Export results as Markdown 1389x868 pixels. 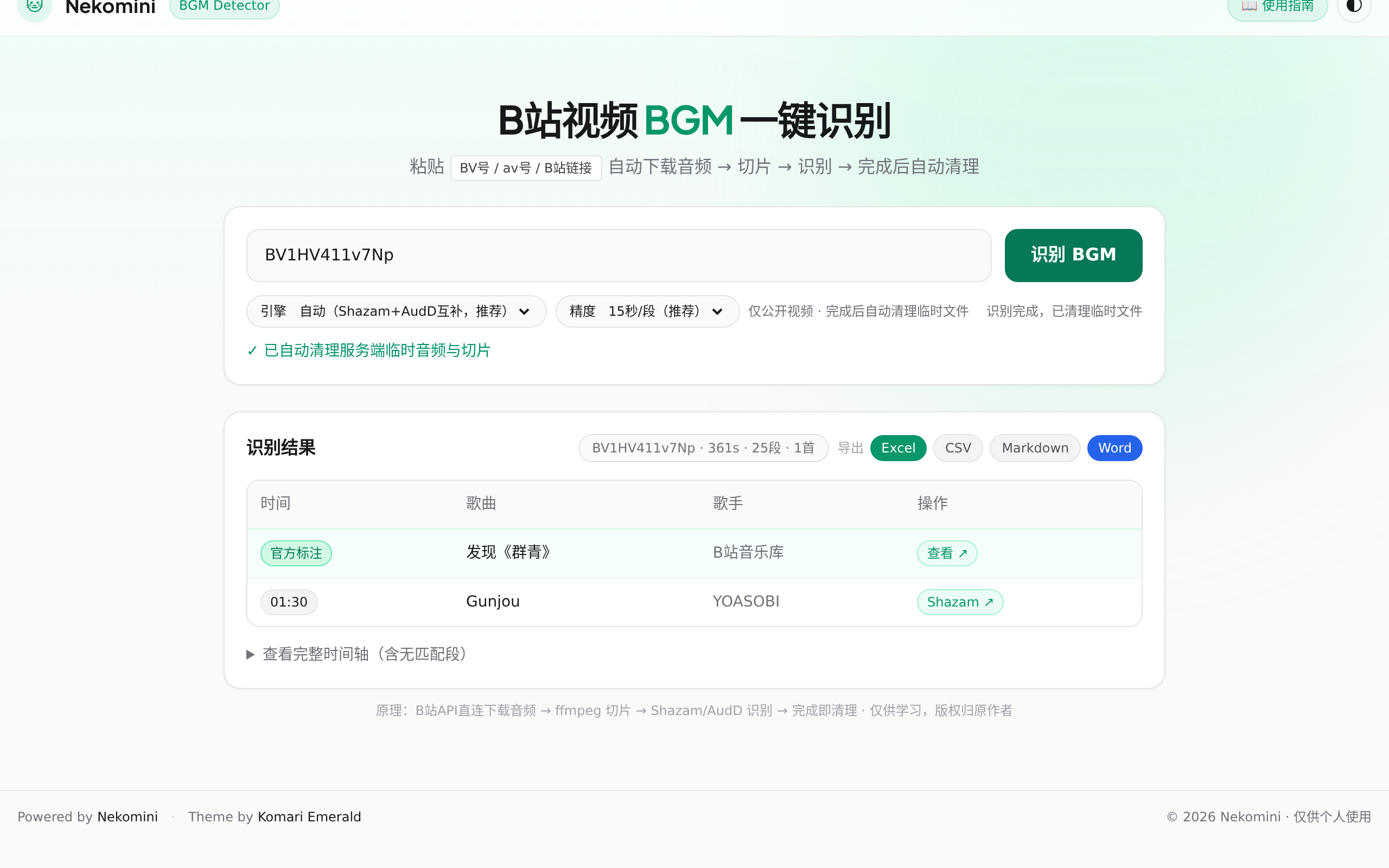coord(1035,448)
